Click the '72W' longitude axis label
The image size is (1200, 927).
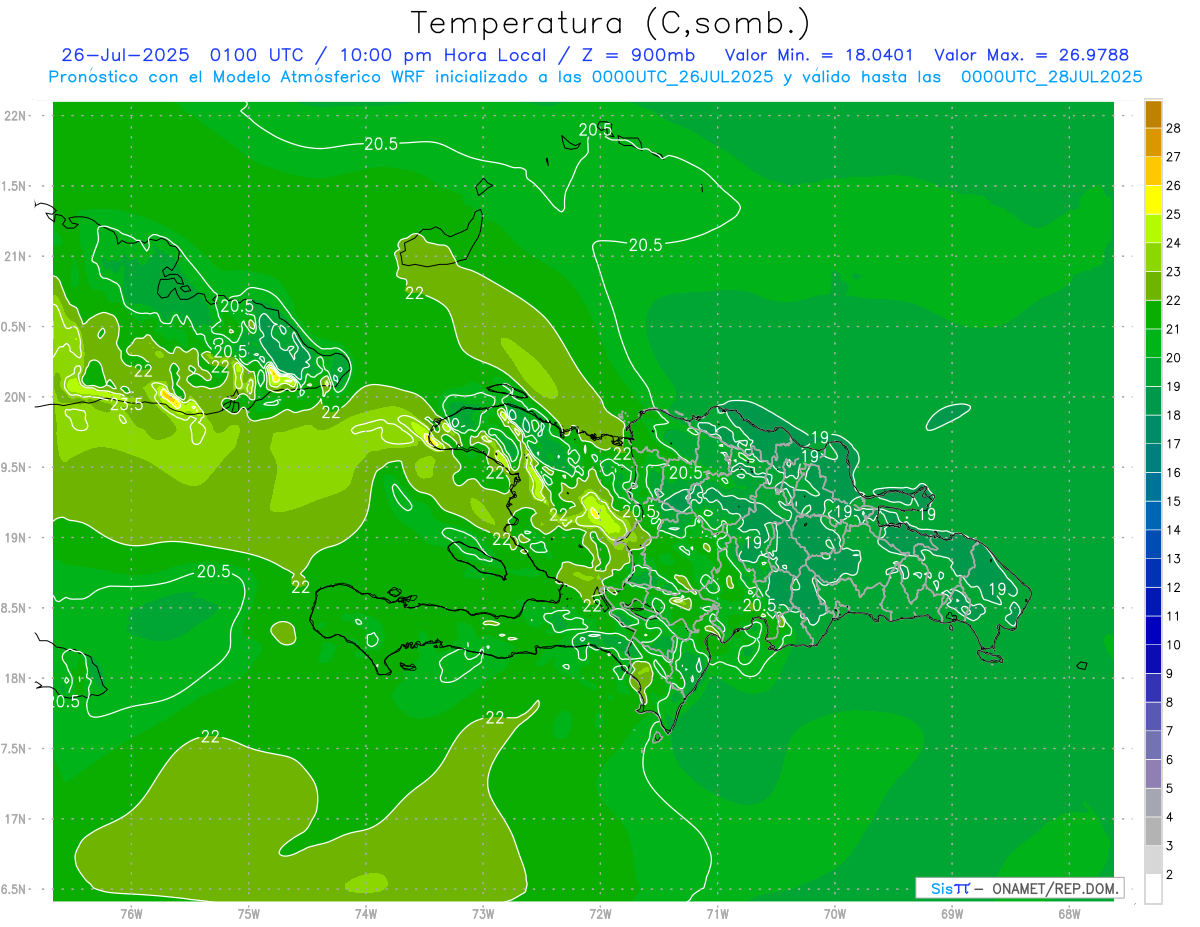(600, 913)
